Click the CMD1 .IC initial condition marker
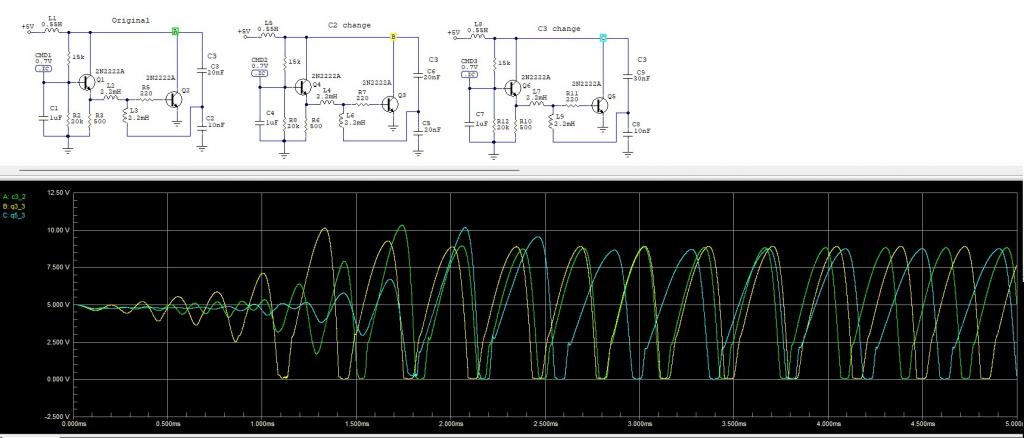The width and height of the screenshot is (1024, 438). (x=43, y=68)
